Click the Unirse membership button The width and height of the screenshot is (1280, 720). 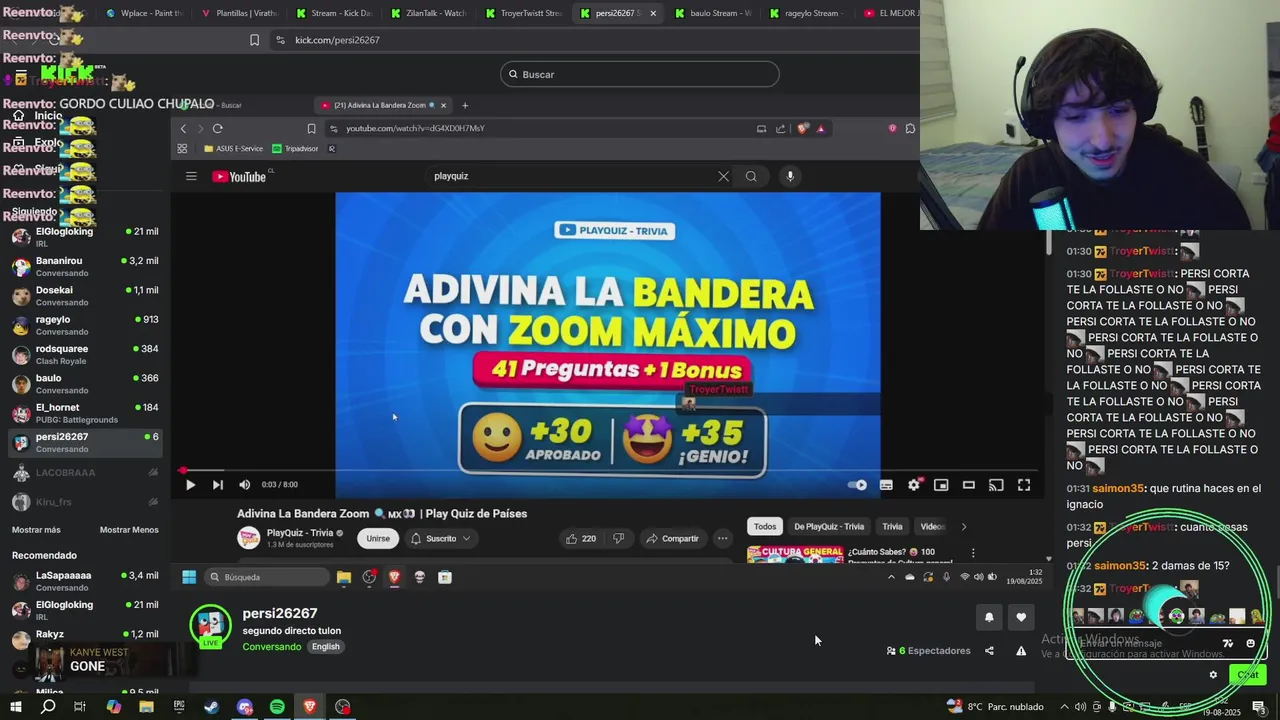pyautogui.click(x=378, y=538)
